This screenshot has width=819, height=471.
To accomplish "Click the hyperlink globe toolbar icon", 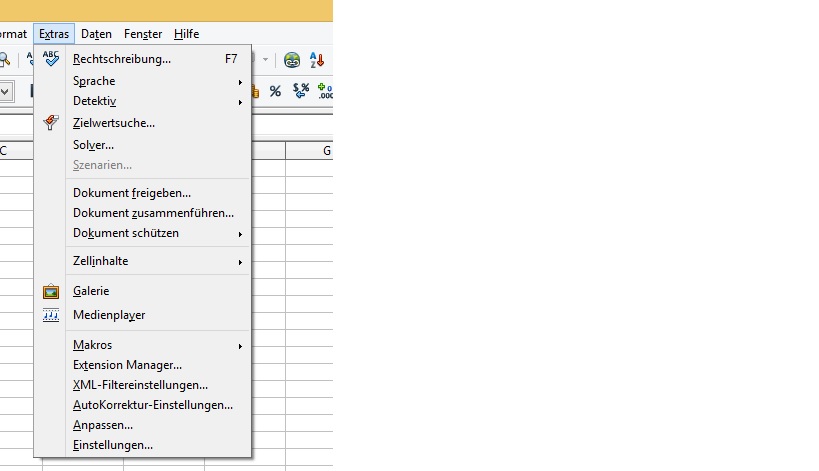I will 292,60.
